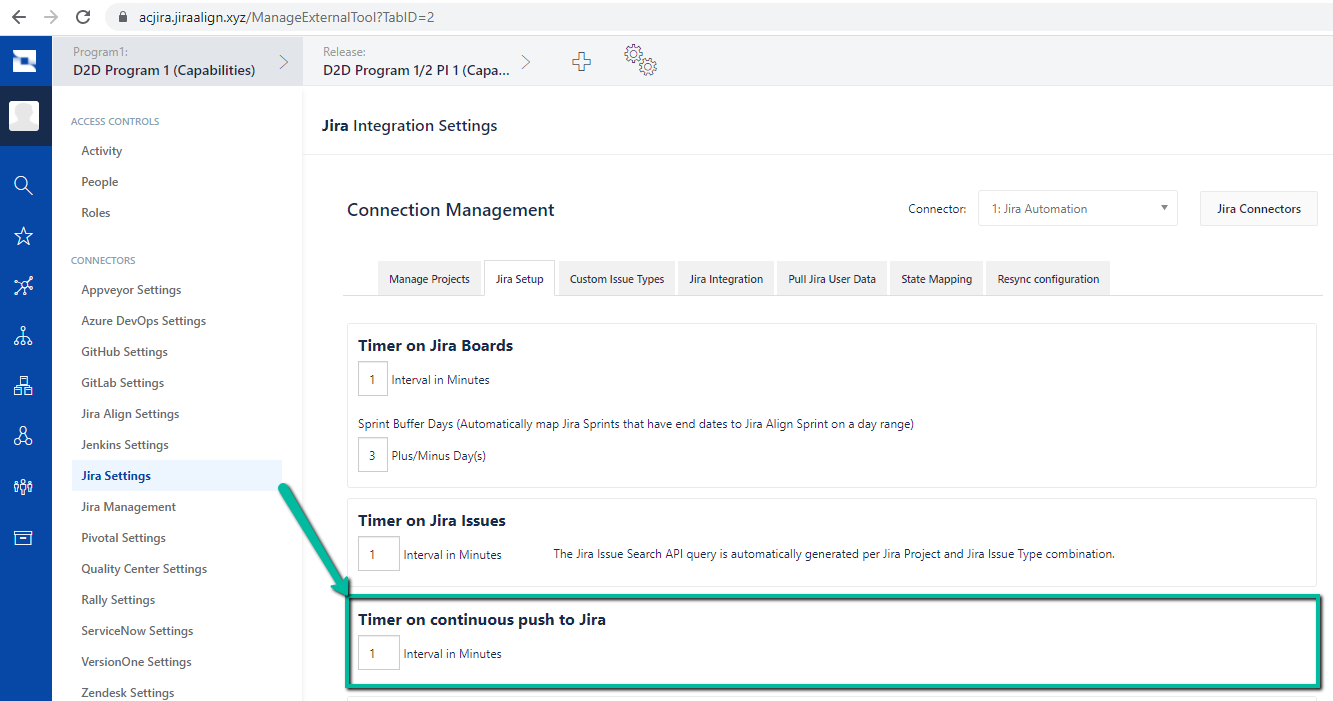
Task: Open Activity under Access Controls
Action: coord(102,151)
